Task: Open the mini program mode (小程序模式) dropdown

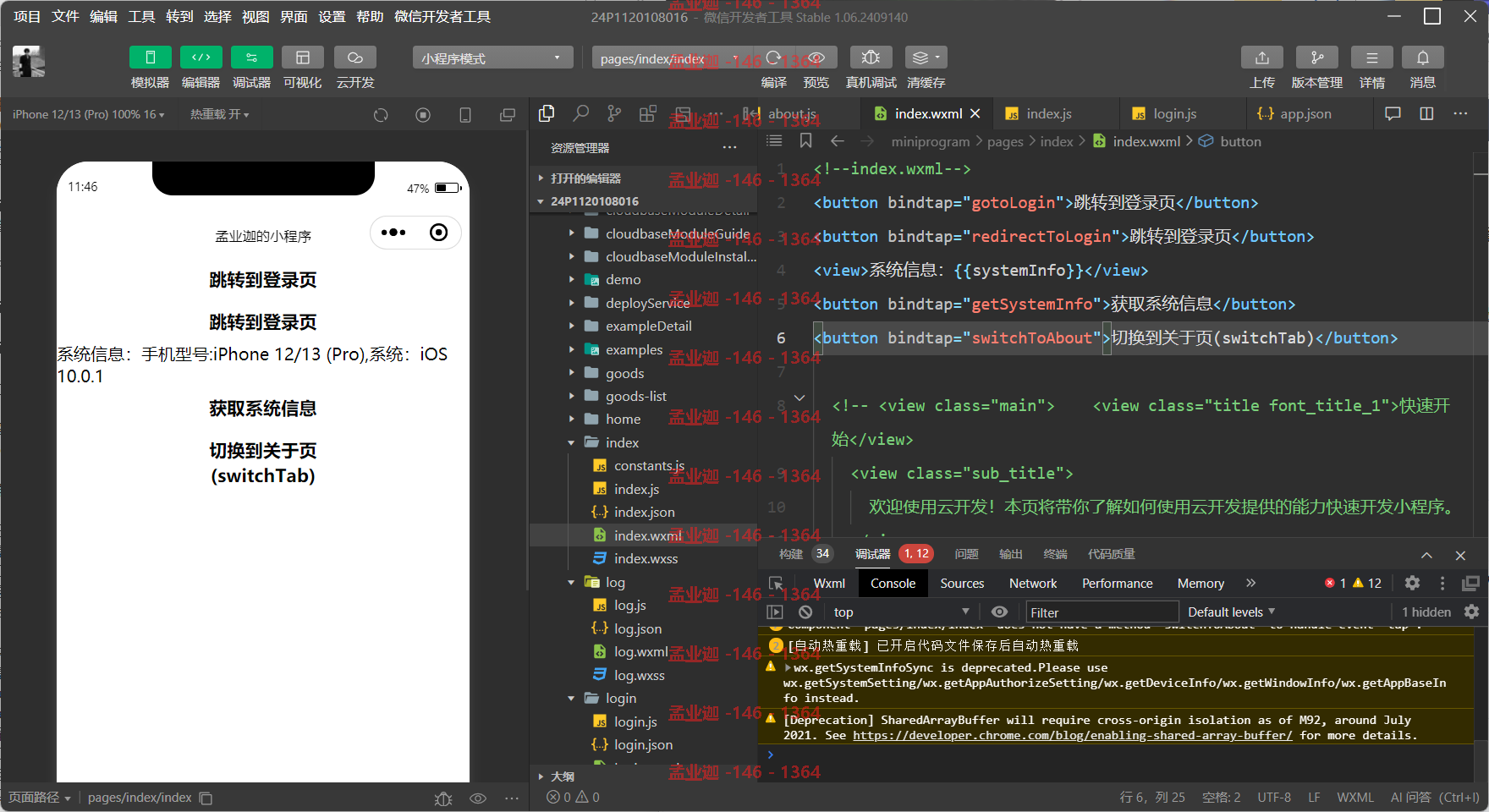Action: click(x=492, y=58)
